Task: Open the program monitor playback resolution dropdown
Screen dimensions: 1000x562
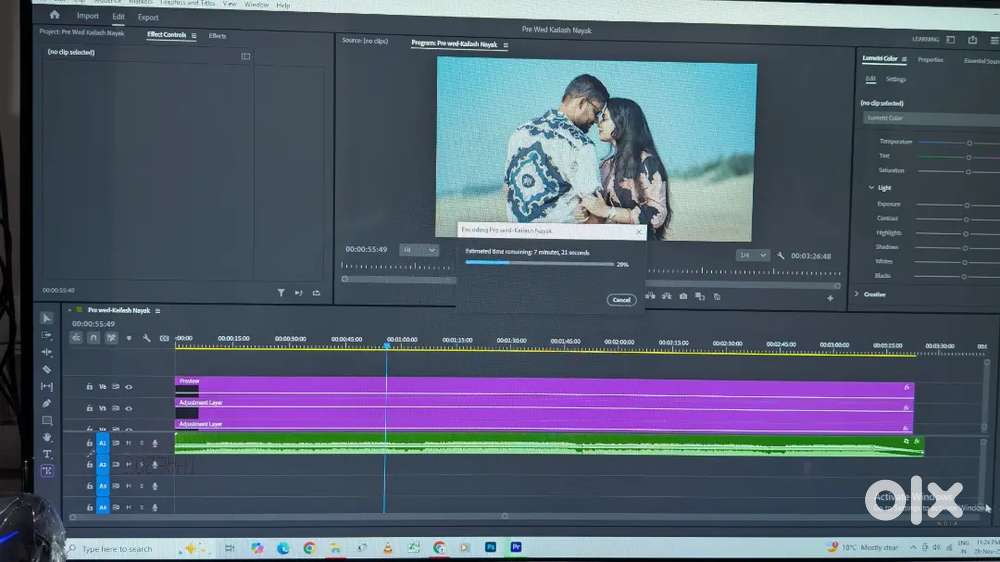Action: pos(752,255)
